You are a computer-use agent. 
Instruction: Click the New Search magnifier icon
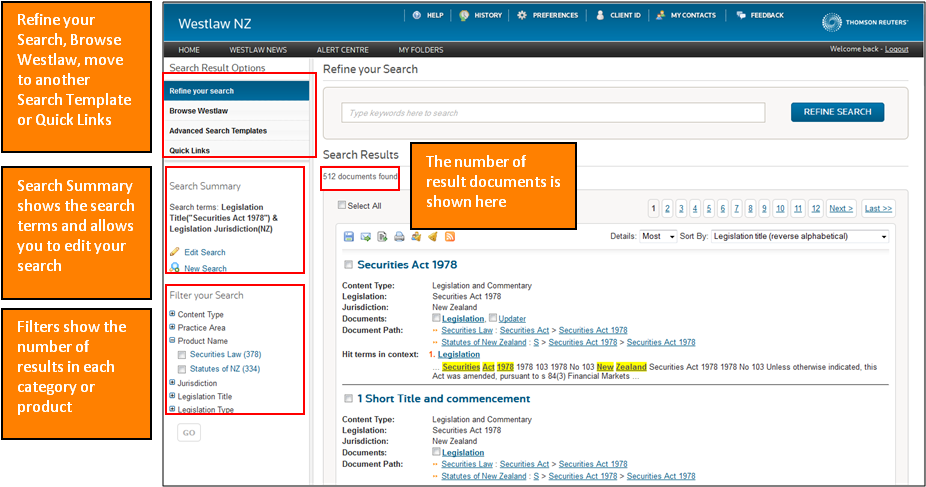click(x=175, y=268)
